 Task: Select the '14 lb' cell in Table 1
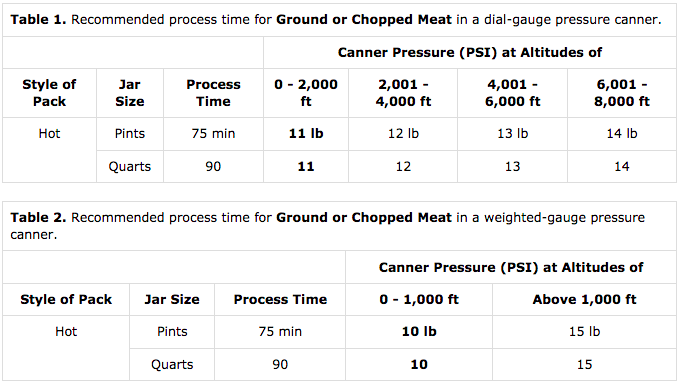point(621,134)
